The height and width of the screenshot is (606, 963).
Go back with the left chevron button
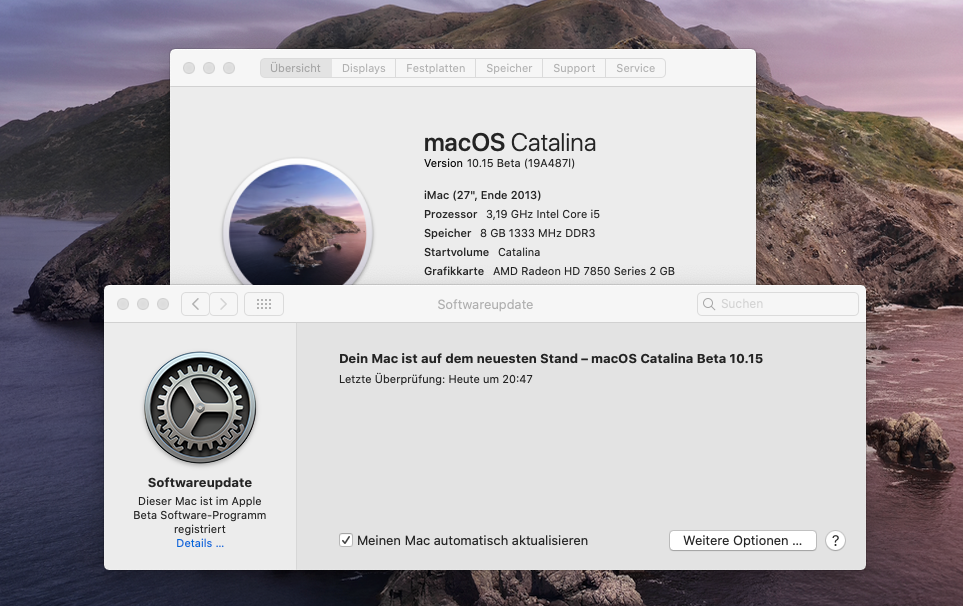coord(195,304)
